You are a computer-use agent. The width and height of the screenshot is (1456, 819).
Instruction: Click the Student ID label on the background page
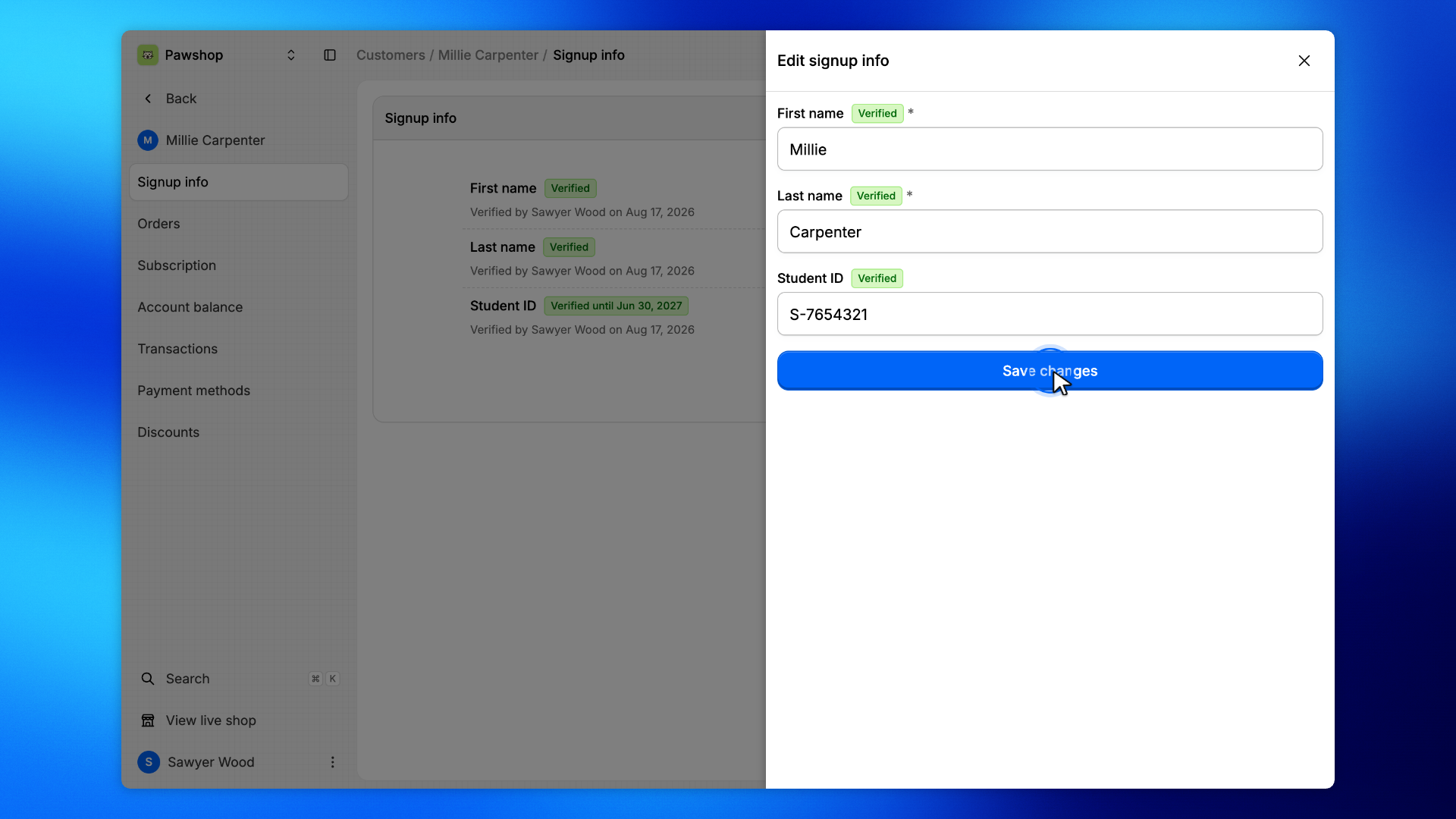pos(503,306)
